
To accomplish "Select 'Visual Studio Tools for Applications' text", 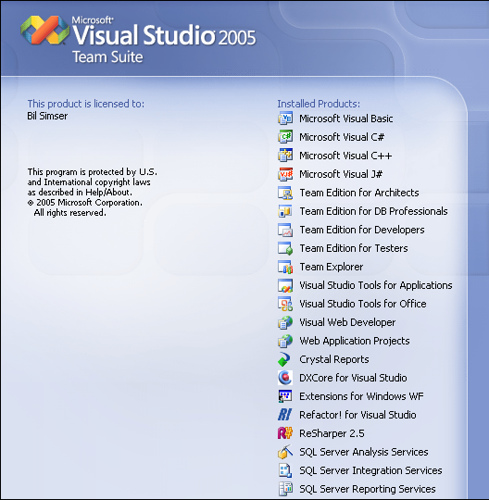I will click(x=376, y=285).
